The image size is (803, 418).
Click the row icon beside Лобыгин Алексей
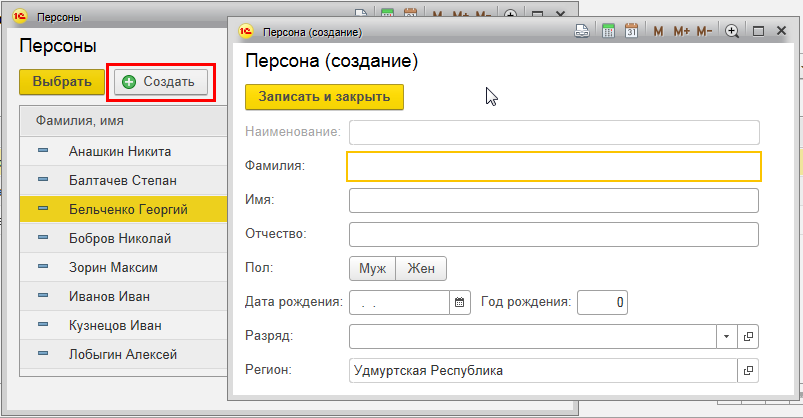click(43, 353)
